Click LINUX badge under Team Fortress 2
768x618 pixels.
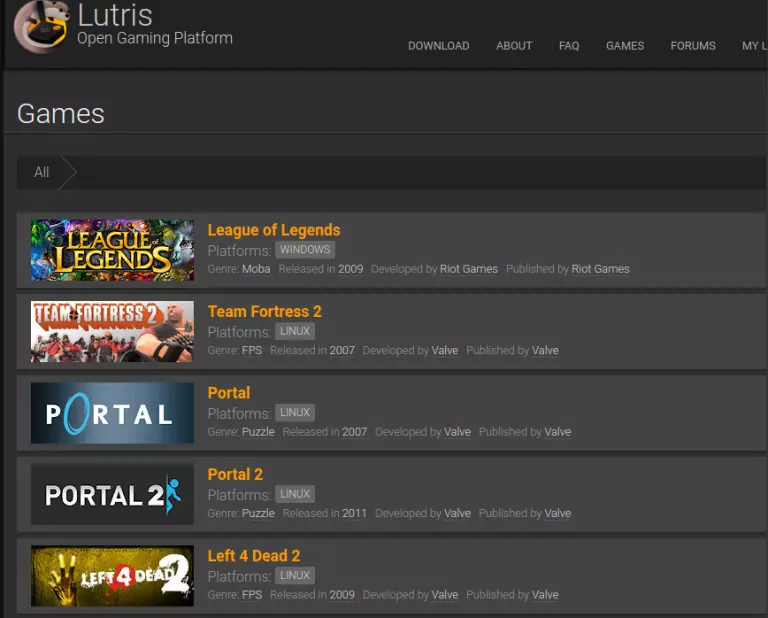295,331
